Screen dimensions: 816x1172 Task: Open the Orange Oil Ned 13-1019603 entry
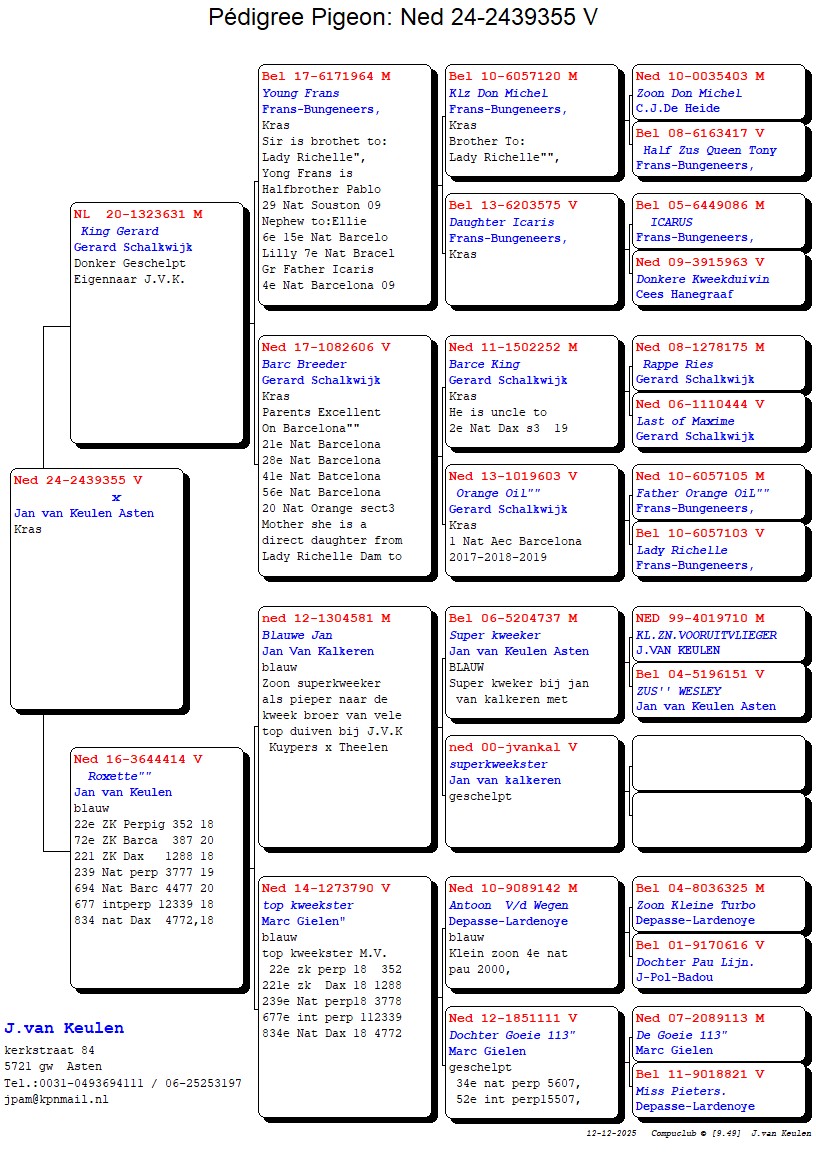(x=532, y=519)
